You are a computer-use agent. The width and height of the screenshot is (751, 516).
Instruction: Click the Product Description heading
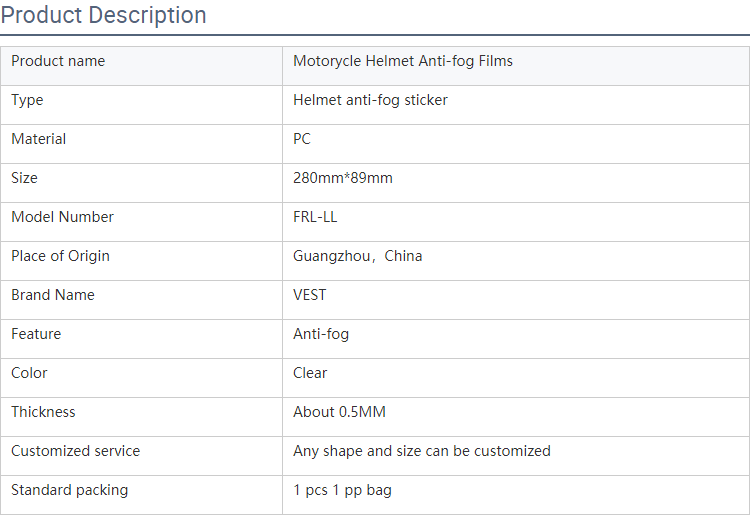103,15
